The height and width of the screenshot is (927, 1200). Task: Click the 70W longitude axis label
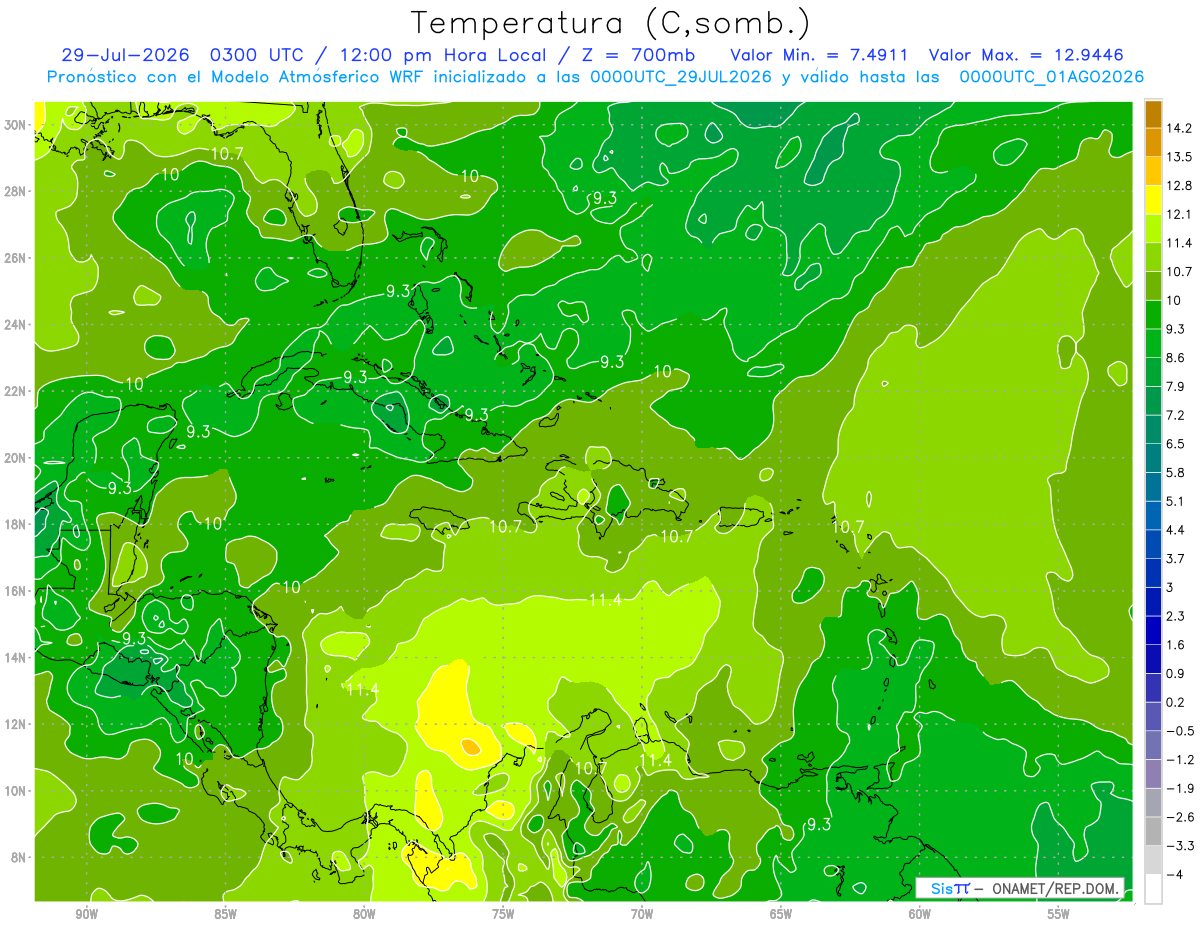tap(642, 914)
